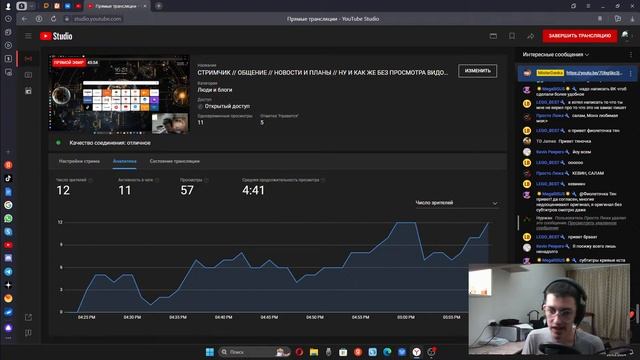This screenshot has height=360, width=640.
Task: Open Windows Start menu
Action: (x=210, y=352)
